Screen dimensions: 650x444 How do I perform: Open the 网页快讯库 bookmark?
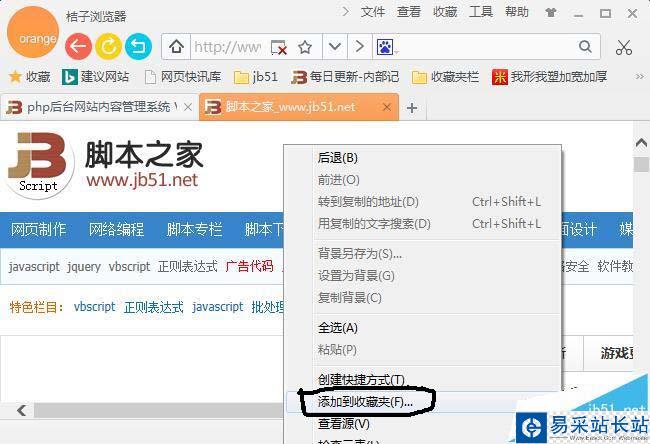pyautogui.click(x=183, y=77)
